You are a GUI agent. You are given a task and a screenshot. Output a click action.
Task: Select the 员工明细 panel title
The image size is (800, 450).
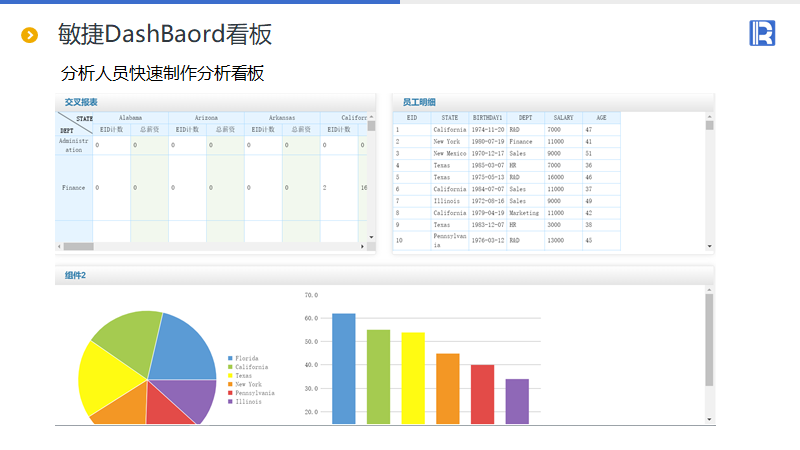pos(419,102)
